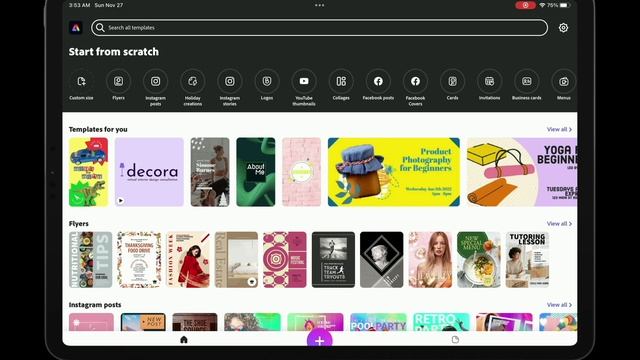Open the Collages category icon
Viewport: 640px width, 360px height.
(x=341, y=81)
